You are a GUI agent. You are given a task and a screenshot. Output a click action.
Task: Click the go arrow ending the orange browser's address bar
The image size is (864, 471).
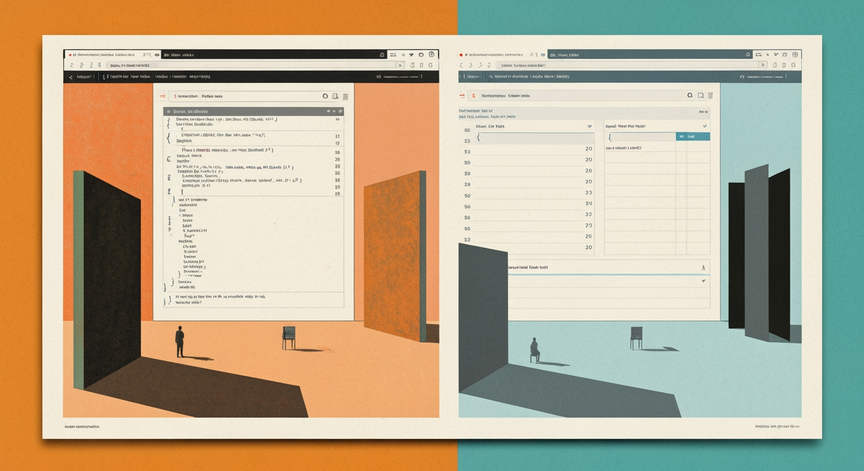coord(401,65)
